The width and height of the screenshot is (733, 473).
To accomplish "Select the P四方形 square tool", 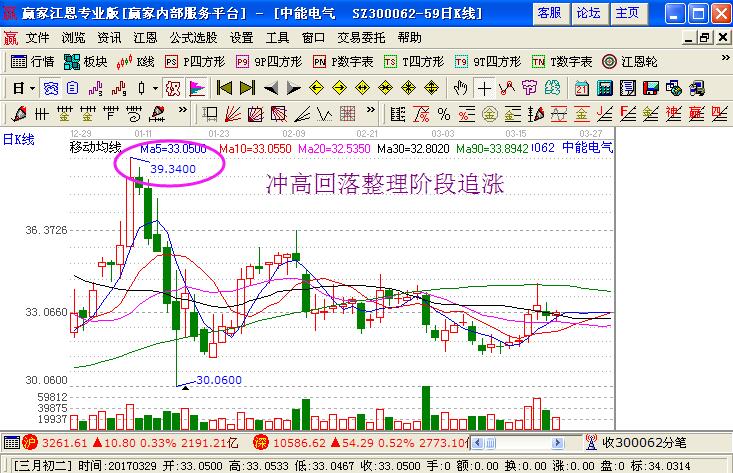I will click(x=197, y=61).
